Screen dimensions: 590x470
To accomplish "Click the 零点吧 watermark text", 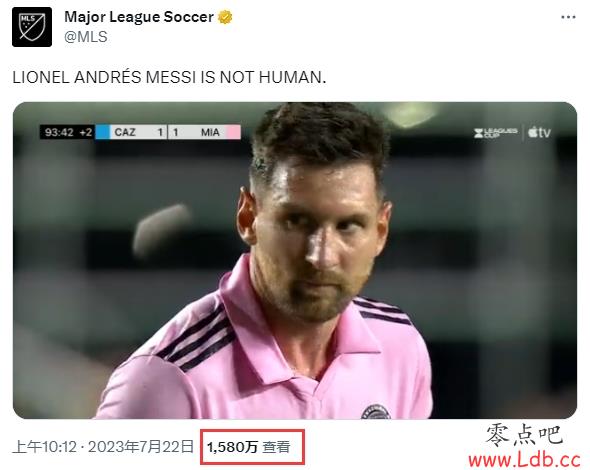I will (524, 435).
